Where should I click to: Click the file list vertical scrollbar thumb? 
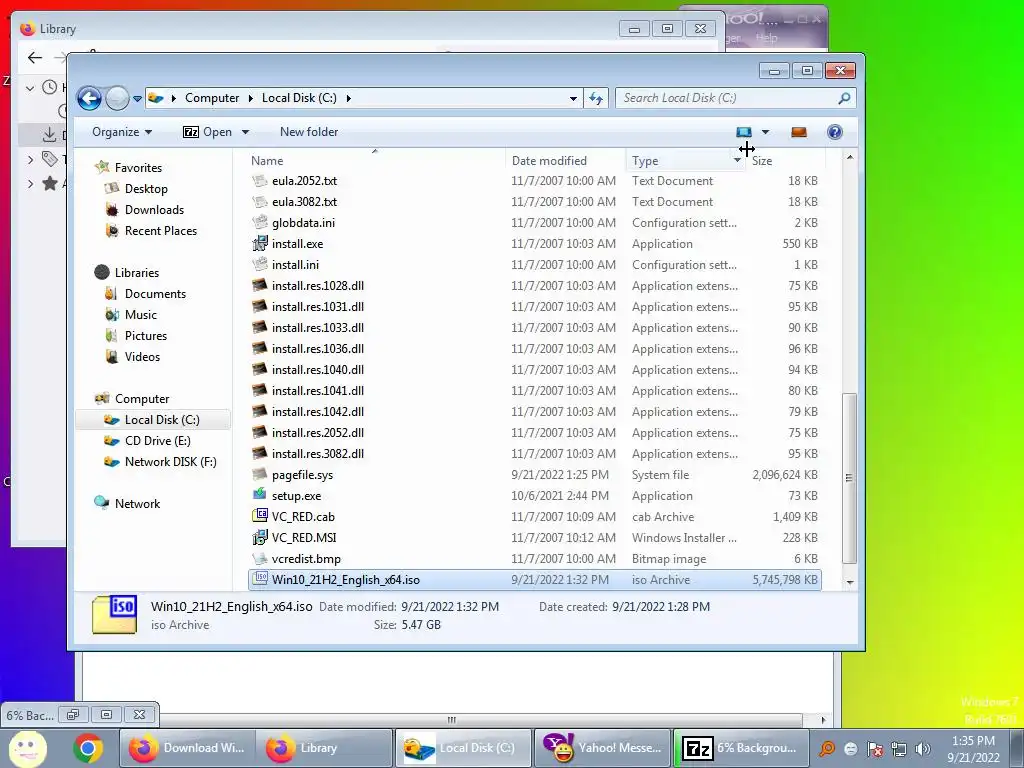[x=849, y=477]
